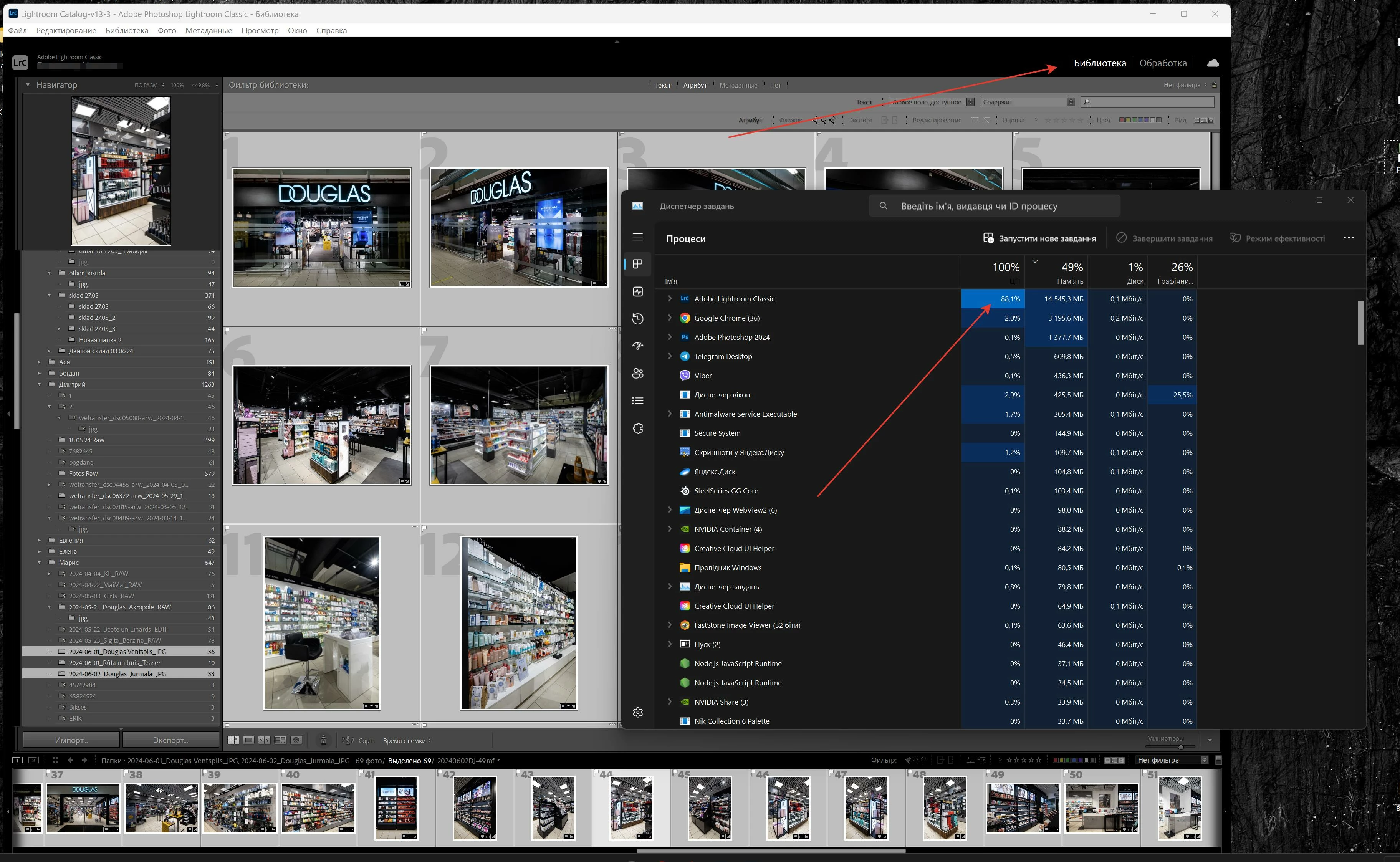Open XY compare view
This screenshot has height=862, width=1400.
(x=265, y=740)
